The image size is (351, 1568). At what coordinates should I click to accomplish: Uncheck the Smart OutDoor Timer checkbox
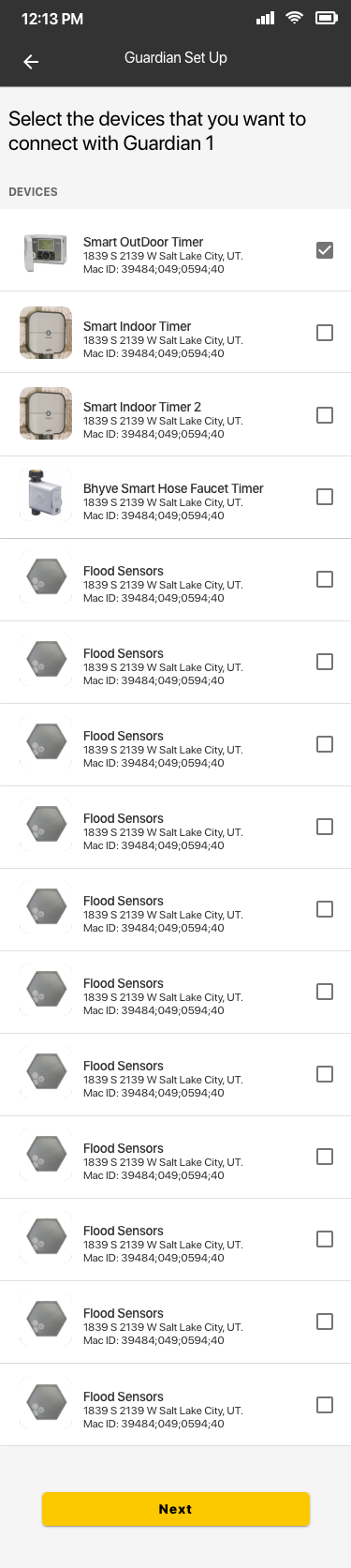click(325, 250)
